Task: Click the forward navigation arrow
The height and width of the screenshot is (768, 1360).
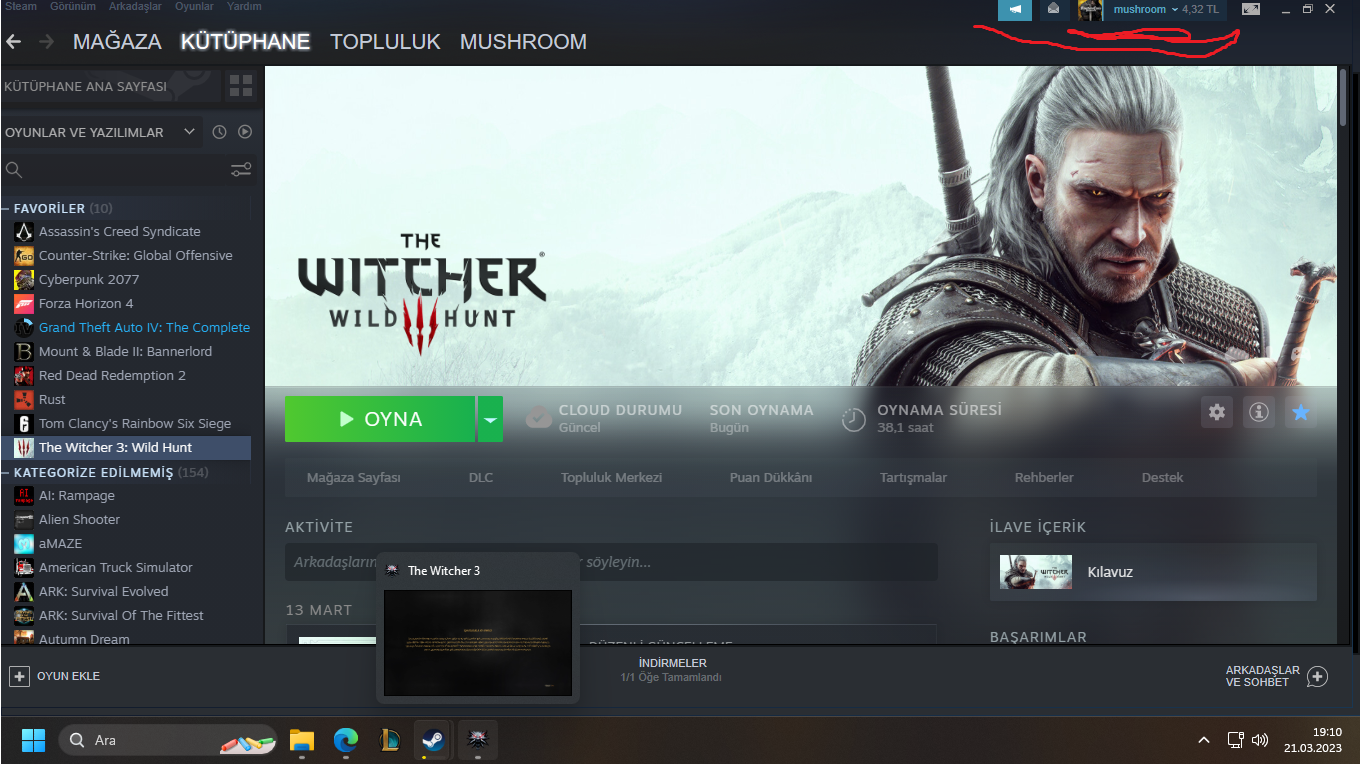Action: (x=46, y=42)
